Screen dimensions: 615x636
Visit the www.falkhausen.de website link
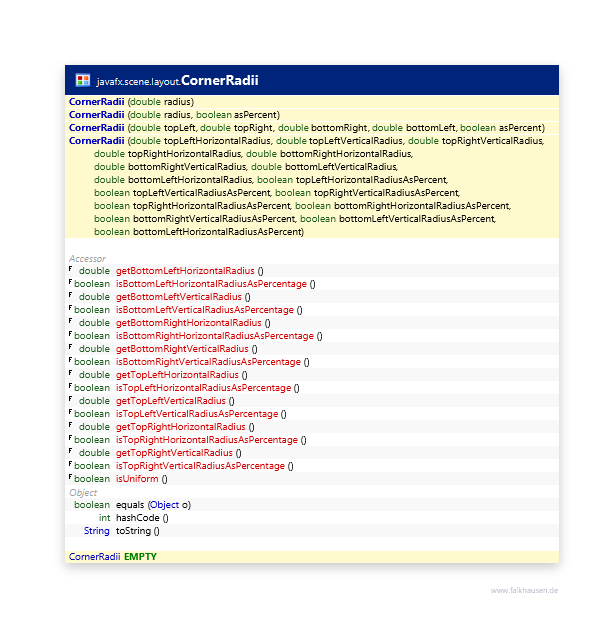tap(524, 591)
